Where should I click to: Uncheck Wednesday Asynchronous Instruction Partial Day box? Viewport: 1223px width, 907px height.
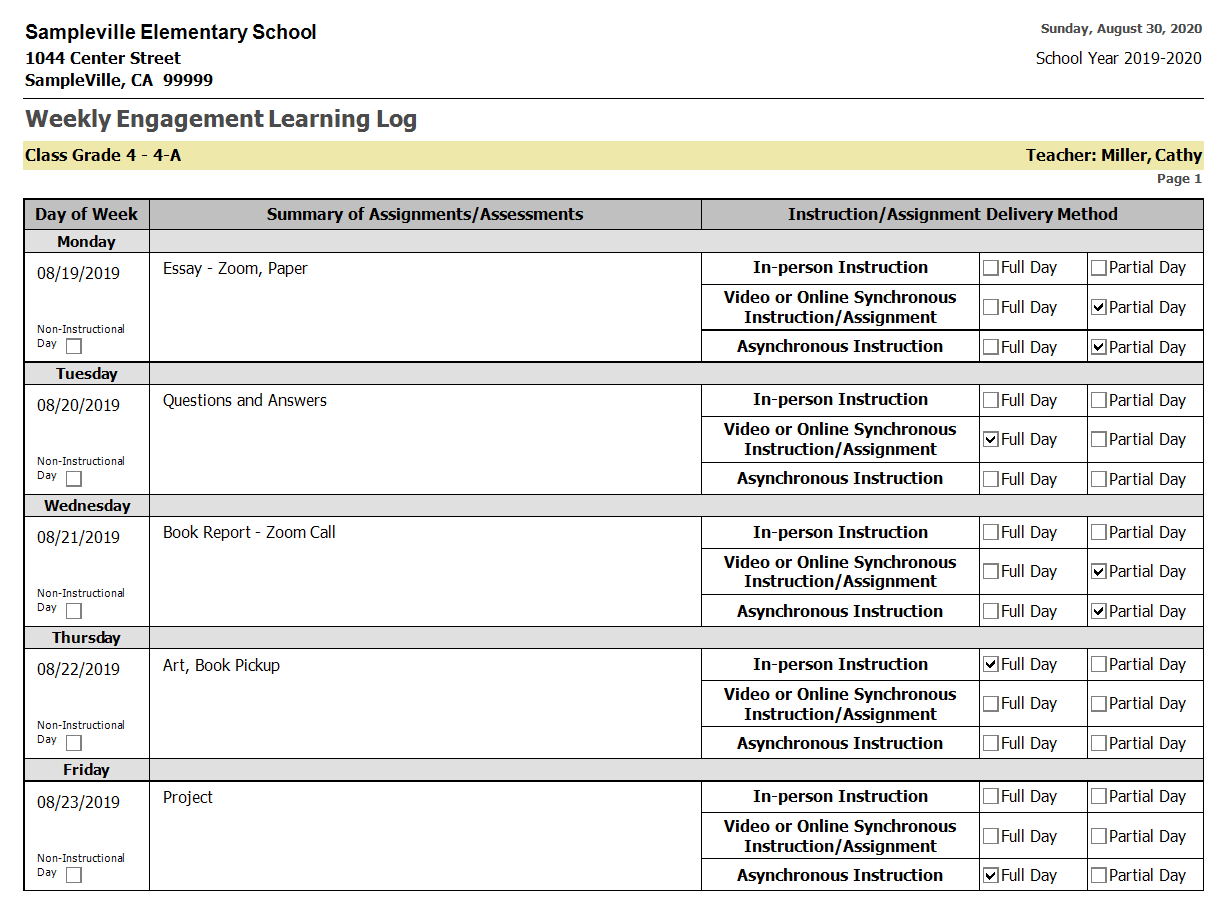coord(1099,611)
